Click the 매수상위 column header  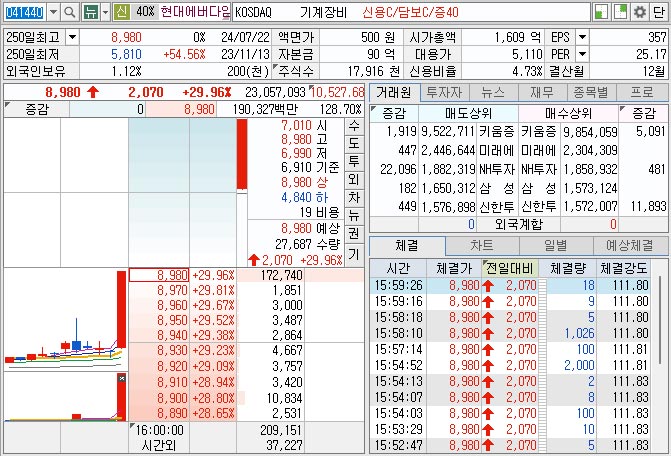coord(568,113)
